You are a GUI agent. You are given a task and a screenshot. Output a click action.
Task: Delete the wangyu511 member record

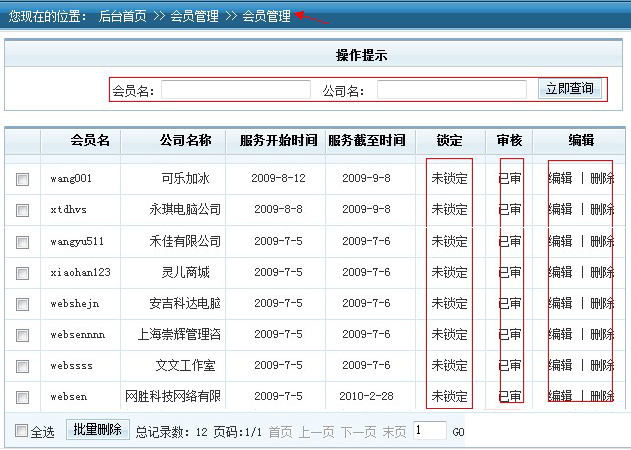tap(602, 241)
